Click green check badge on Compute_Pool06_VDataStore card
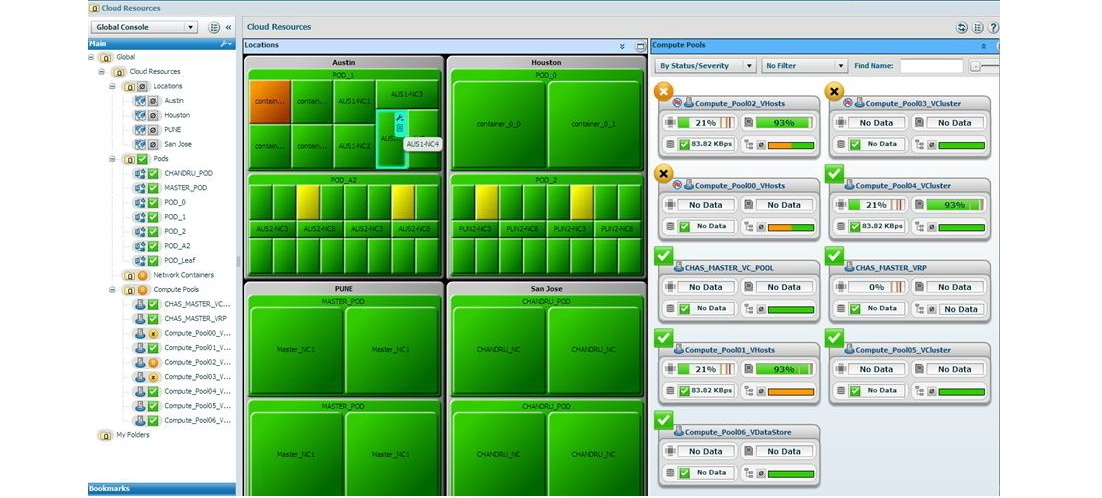 coord(663,419)
